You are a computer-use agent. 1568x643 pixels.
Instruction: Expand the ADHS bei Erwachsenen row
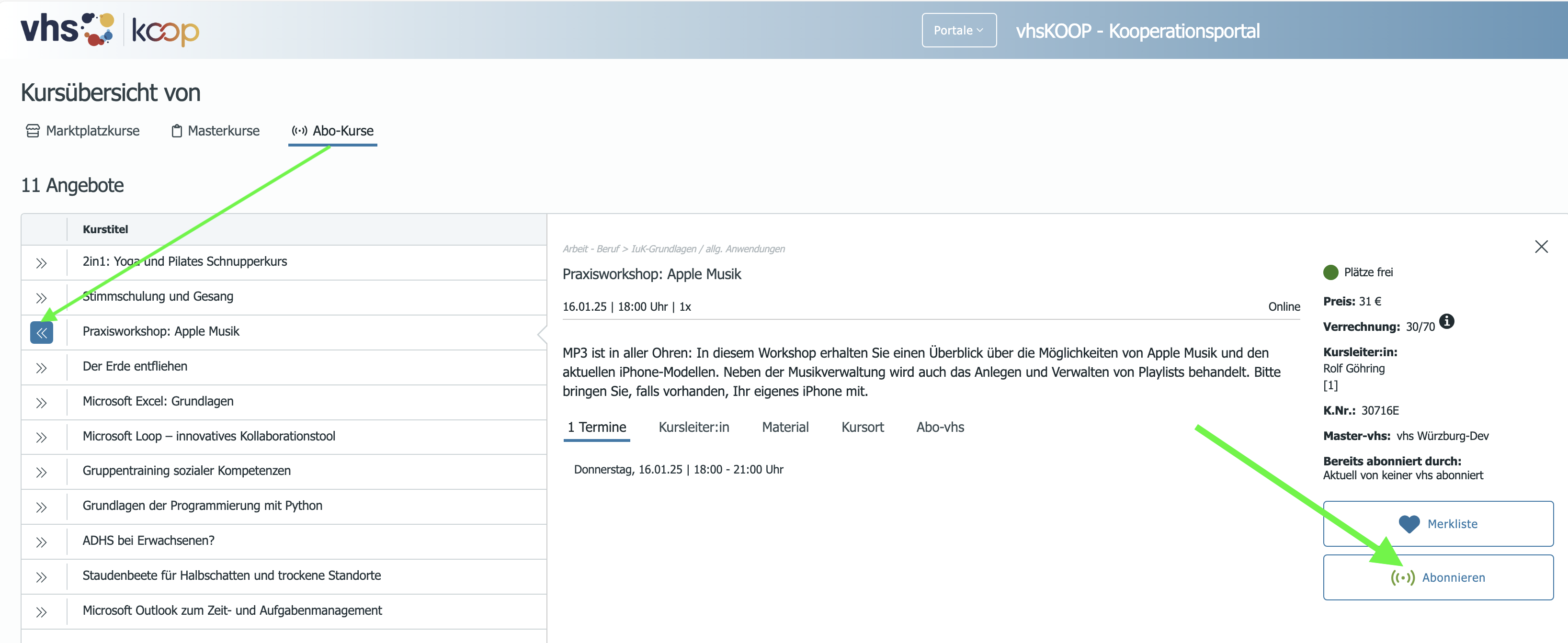coord(41,541)
